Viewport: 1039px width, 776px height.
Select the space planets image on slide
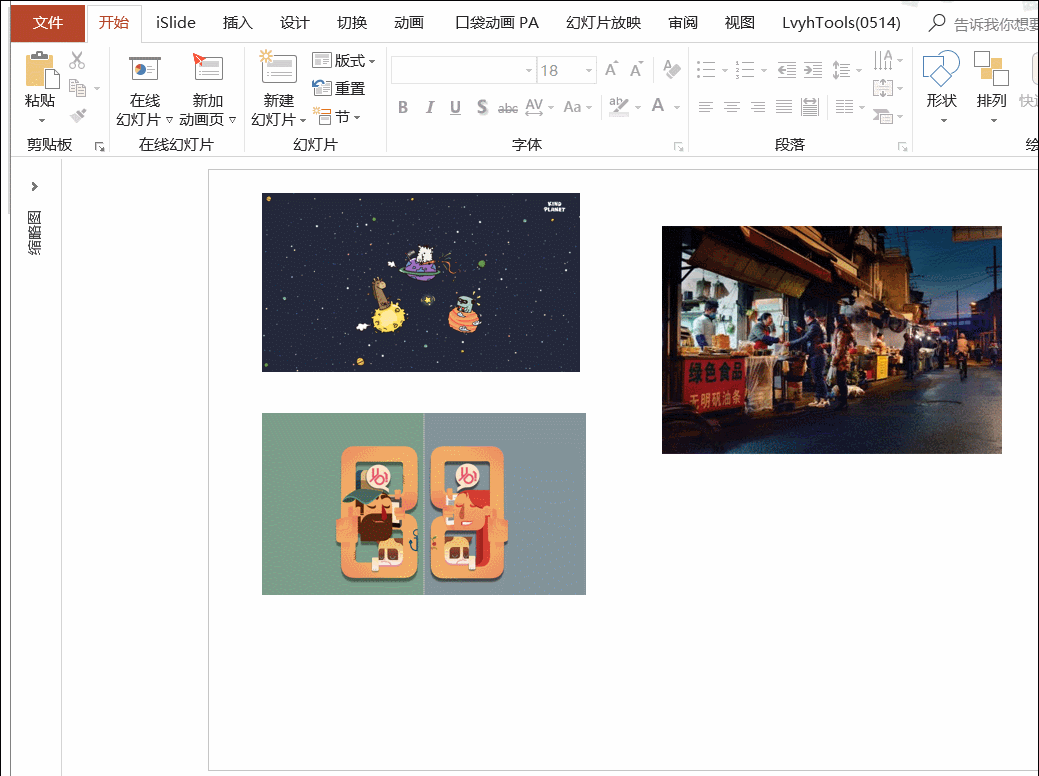[x=420, y=282]
